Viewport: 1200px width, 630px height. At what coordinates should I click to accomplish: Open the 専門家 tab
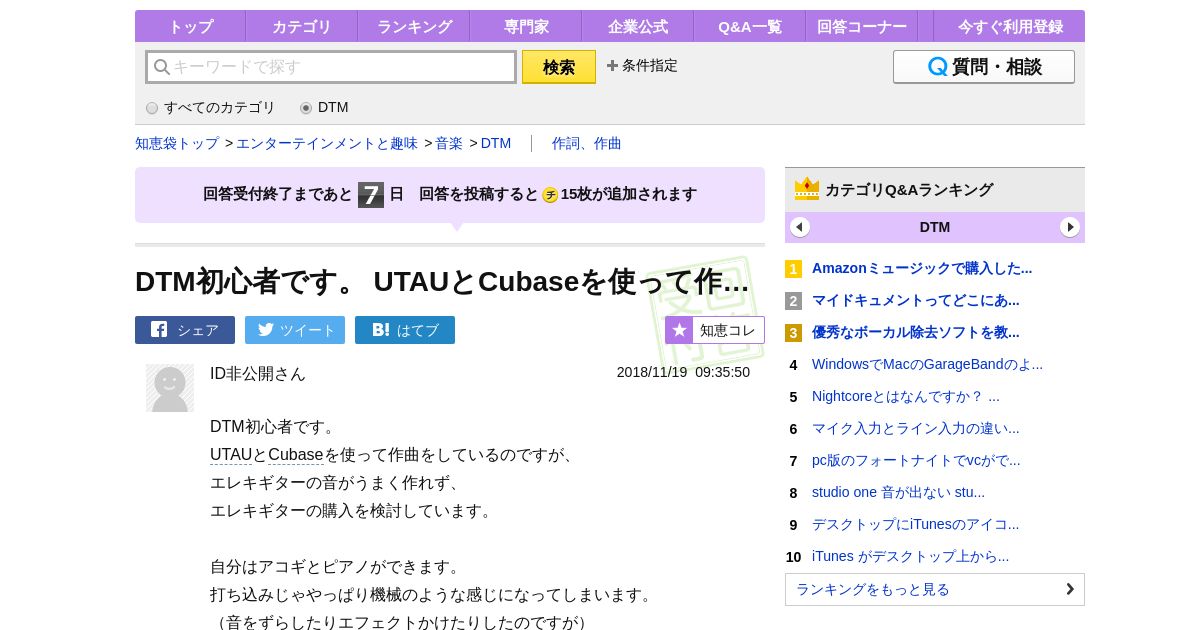(x=526, y=27)
